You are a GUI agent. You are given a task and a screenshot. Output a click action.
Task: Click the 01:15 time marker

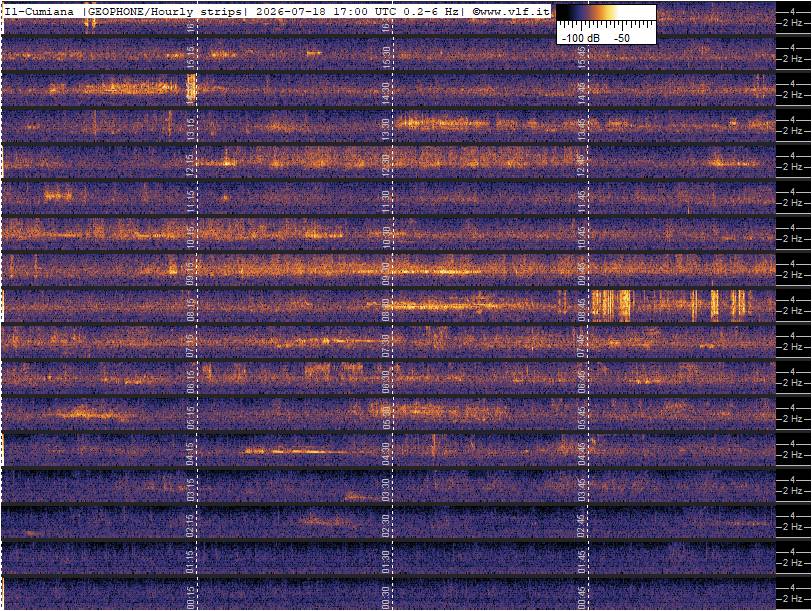tap(190, 562)
